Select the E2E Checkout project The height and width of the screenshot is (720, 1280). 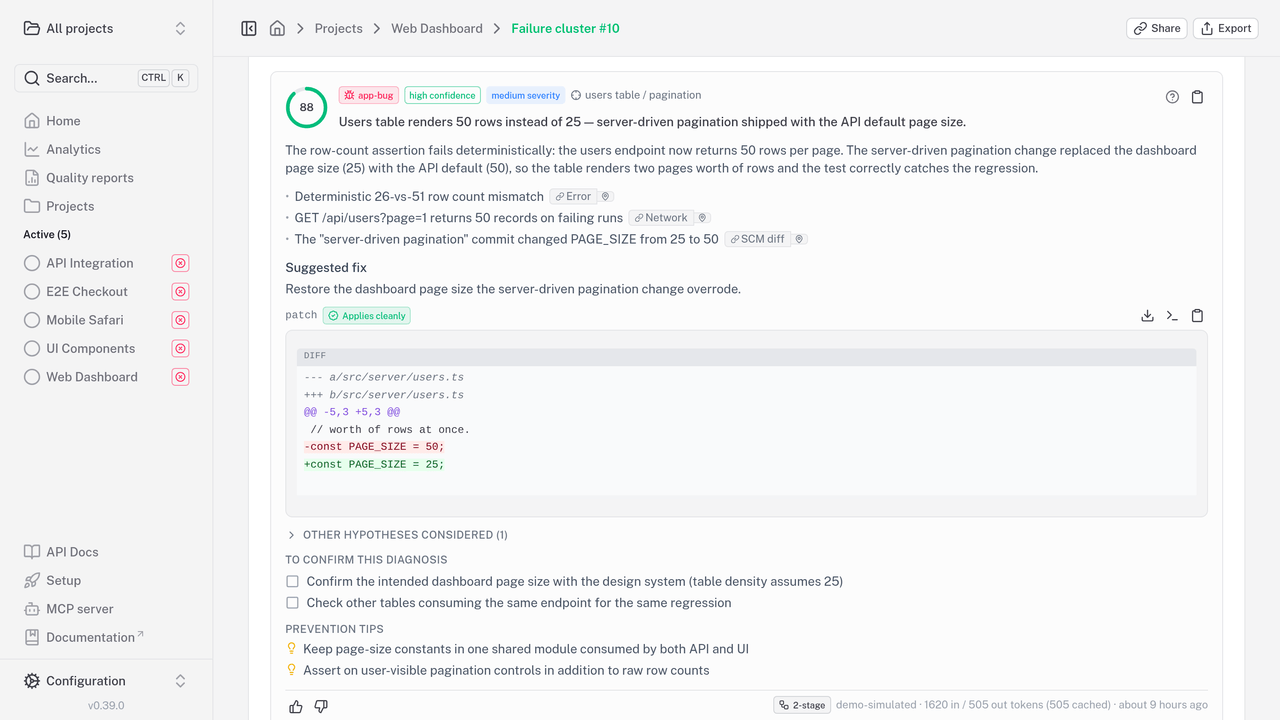pos(87,292)
